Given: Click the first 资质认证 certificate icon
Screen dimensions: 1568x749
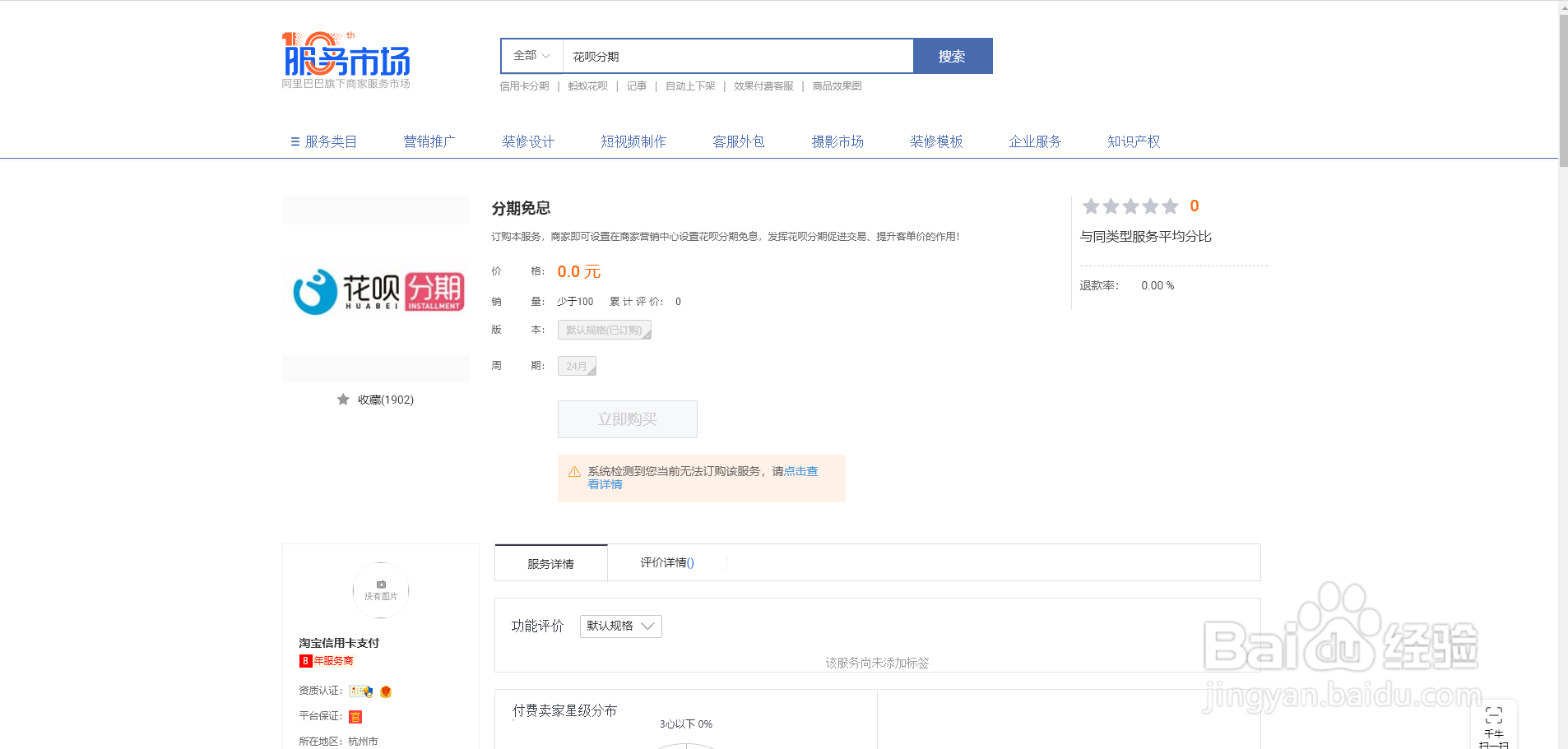Looking at the screenshot, I should pos(361,691).
